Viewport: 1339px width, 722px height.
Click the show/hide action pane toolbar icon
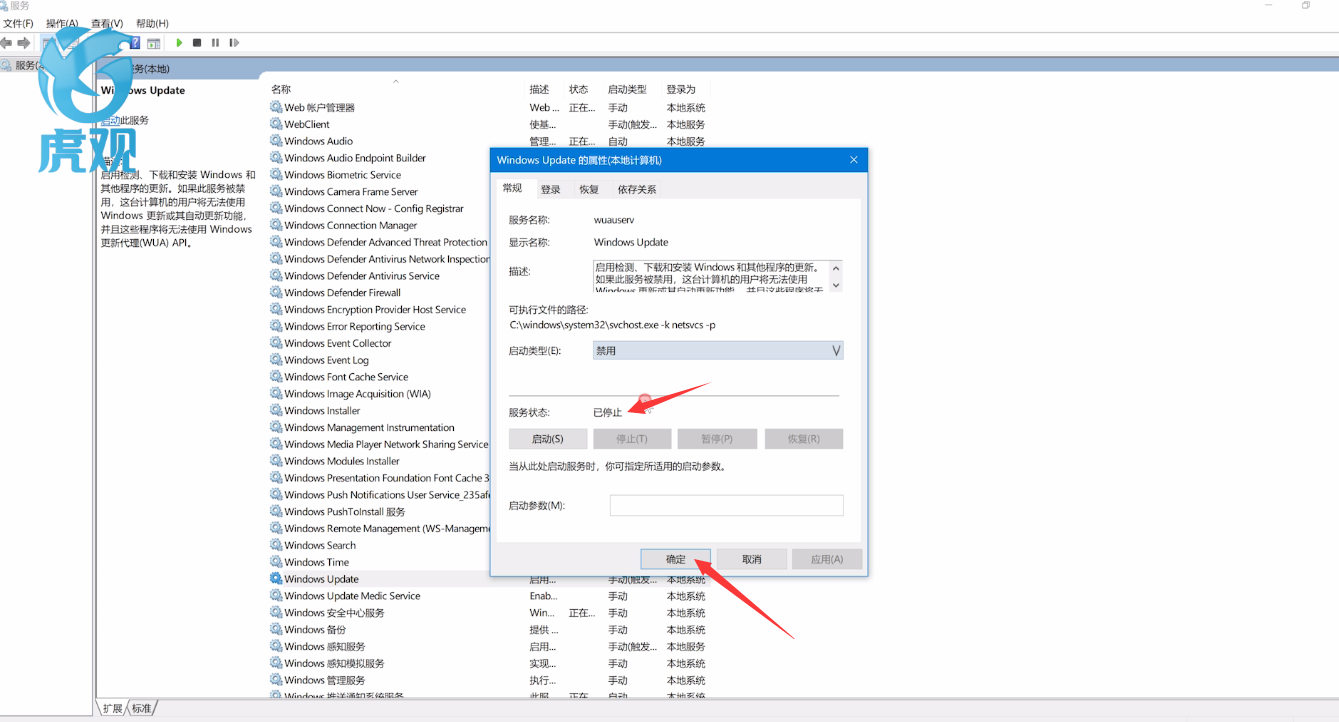(x=153, y=43)
